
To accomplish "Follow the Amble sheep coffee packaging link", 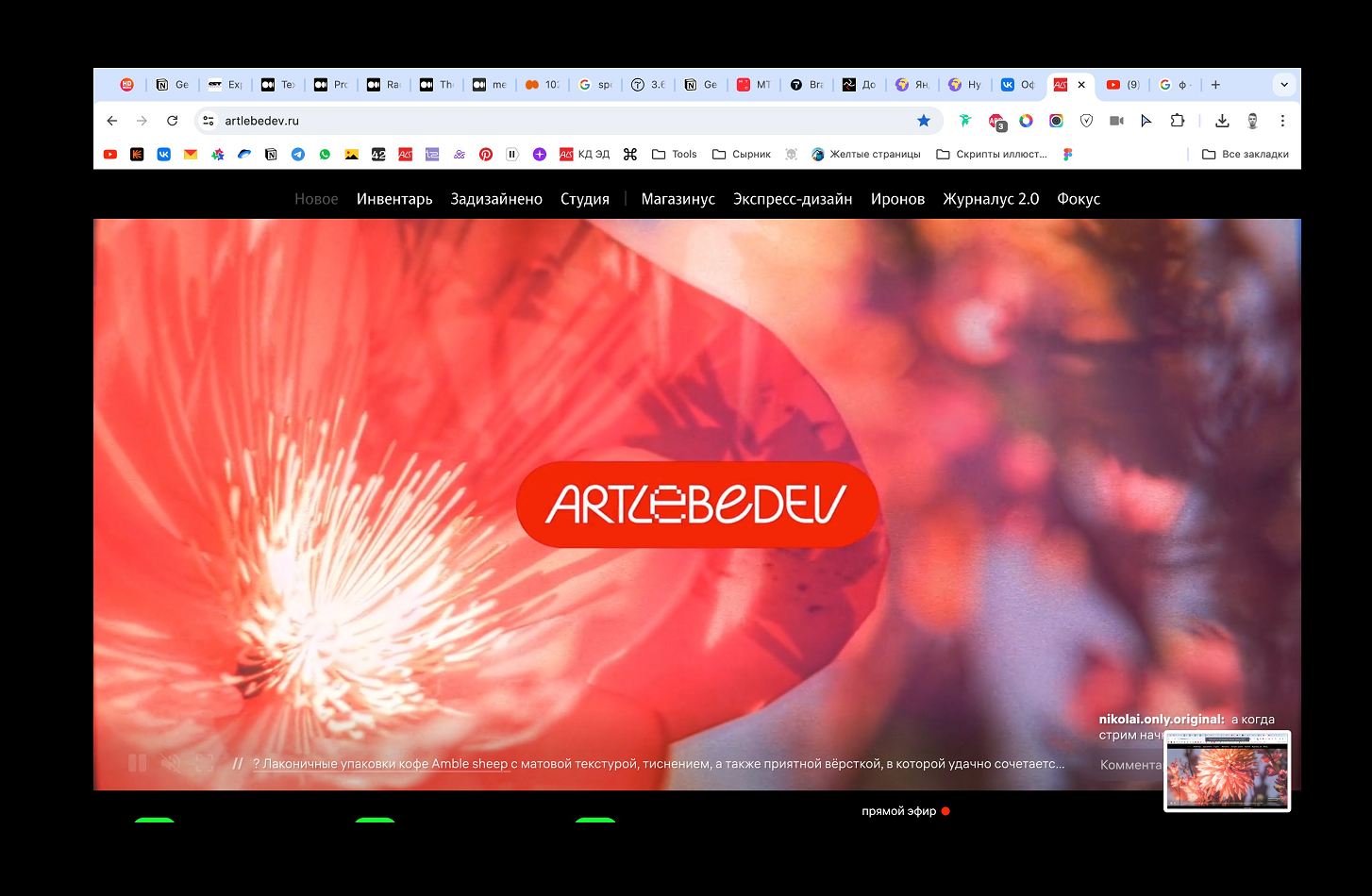I will point(380,764).
